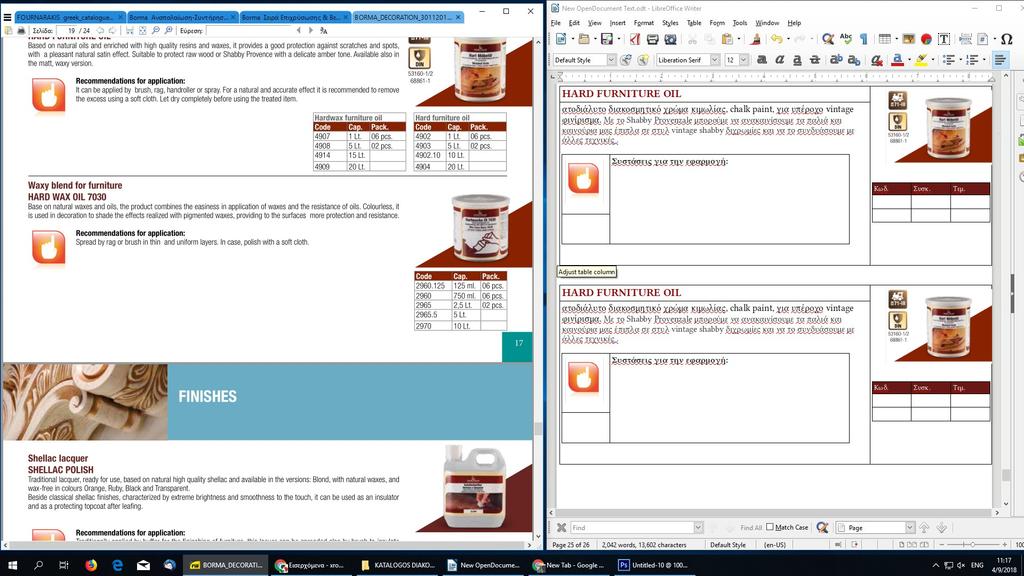Insert a special character with Omega icon

click(1006, 40)
